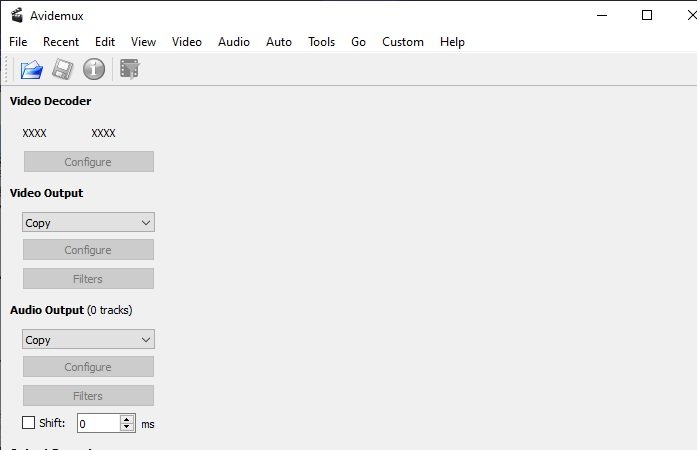This screenshot has width=700, height=450.
Task: Decrease Shift value with down arrow
Action: pos(127,427)
